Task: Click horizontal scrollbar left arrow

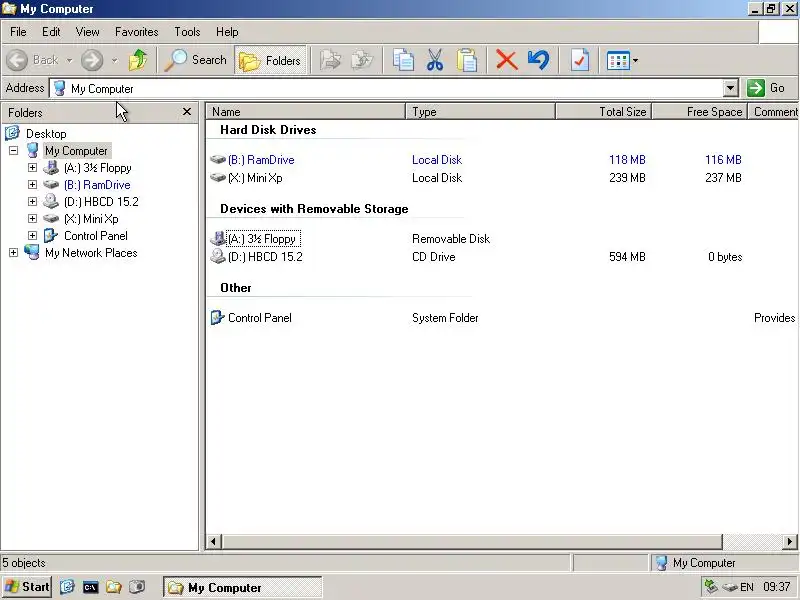Action: click(x=213, y=541)
